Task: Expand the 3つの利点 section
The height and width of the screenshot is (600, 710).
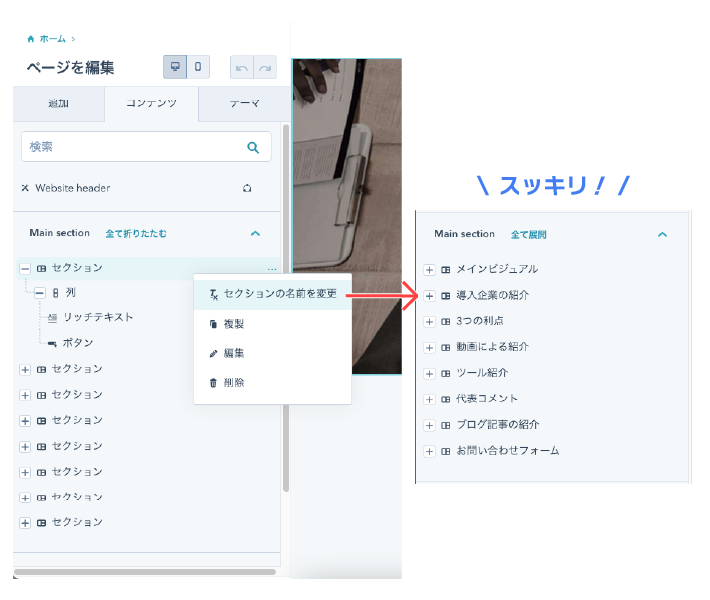Action: click(x=429, y=322)
